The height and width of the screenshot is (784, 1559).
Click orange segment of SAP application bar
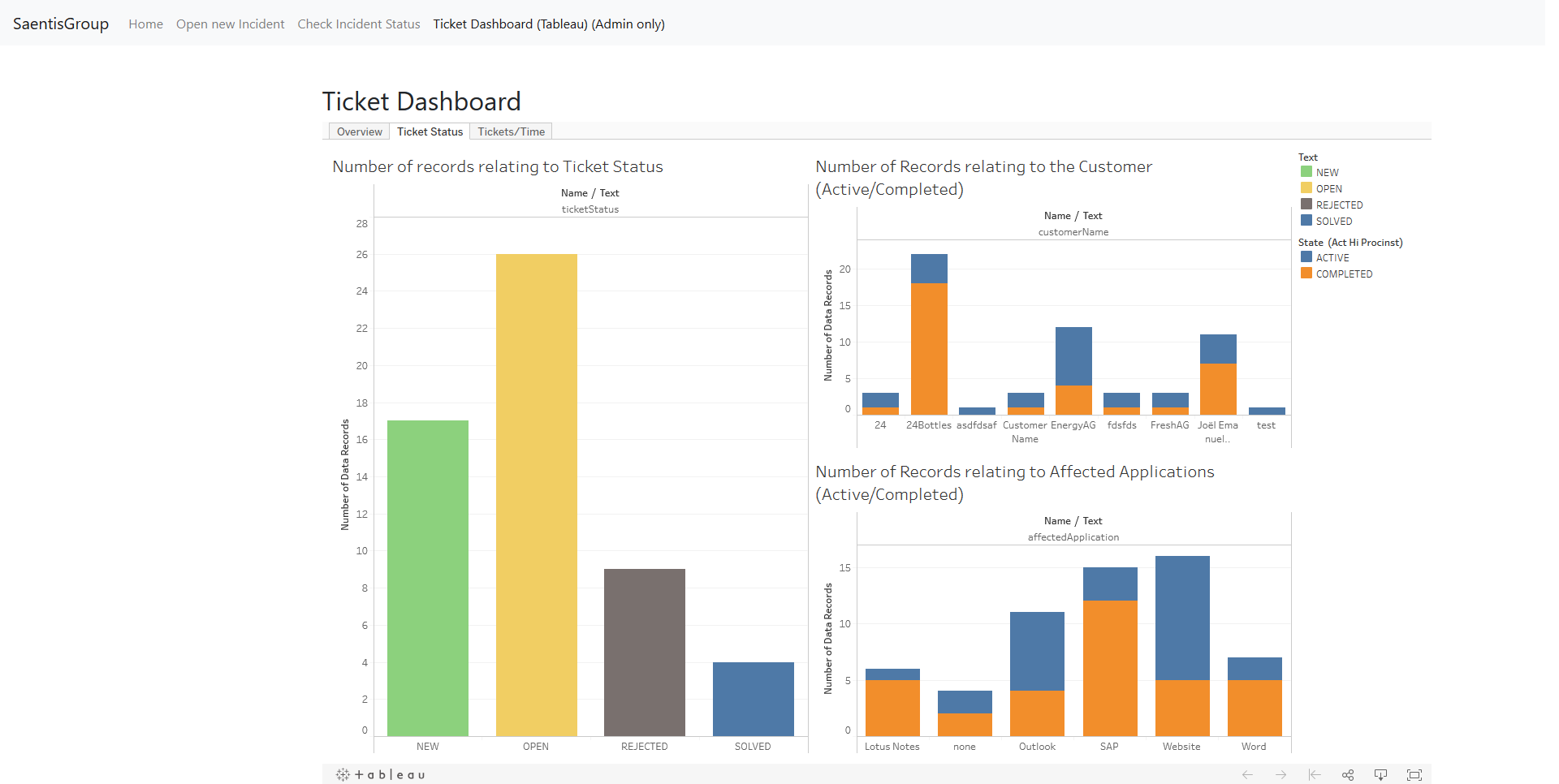pos(1110,668)
